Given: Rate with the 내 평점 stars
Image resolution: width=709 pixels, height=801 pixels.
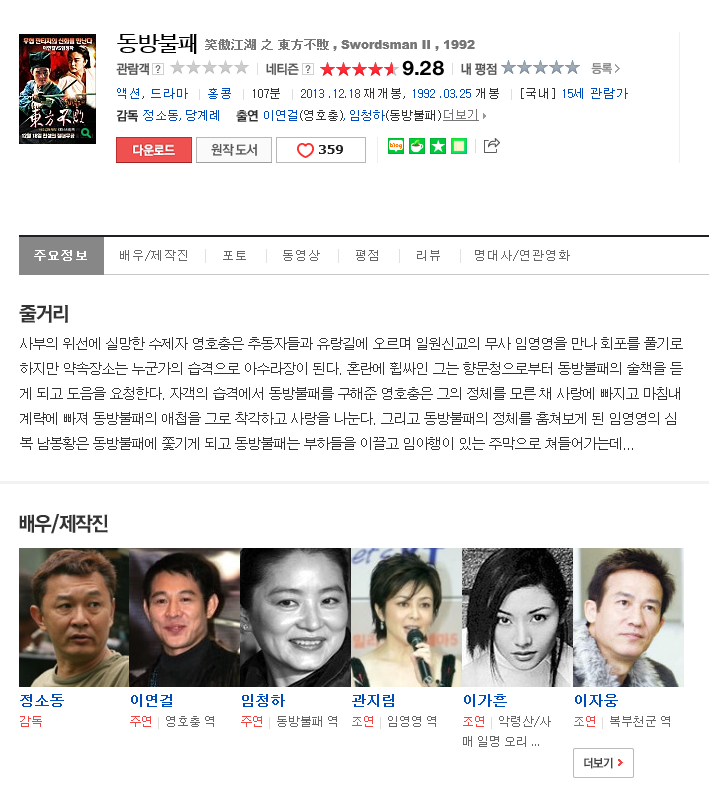Looking at the screenshot, I should pos(540,67).
